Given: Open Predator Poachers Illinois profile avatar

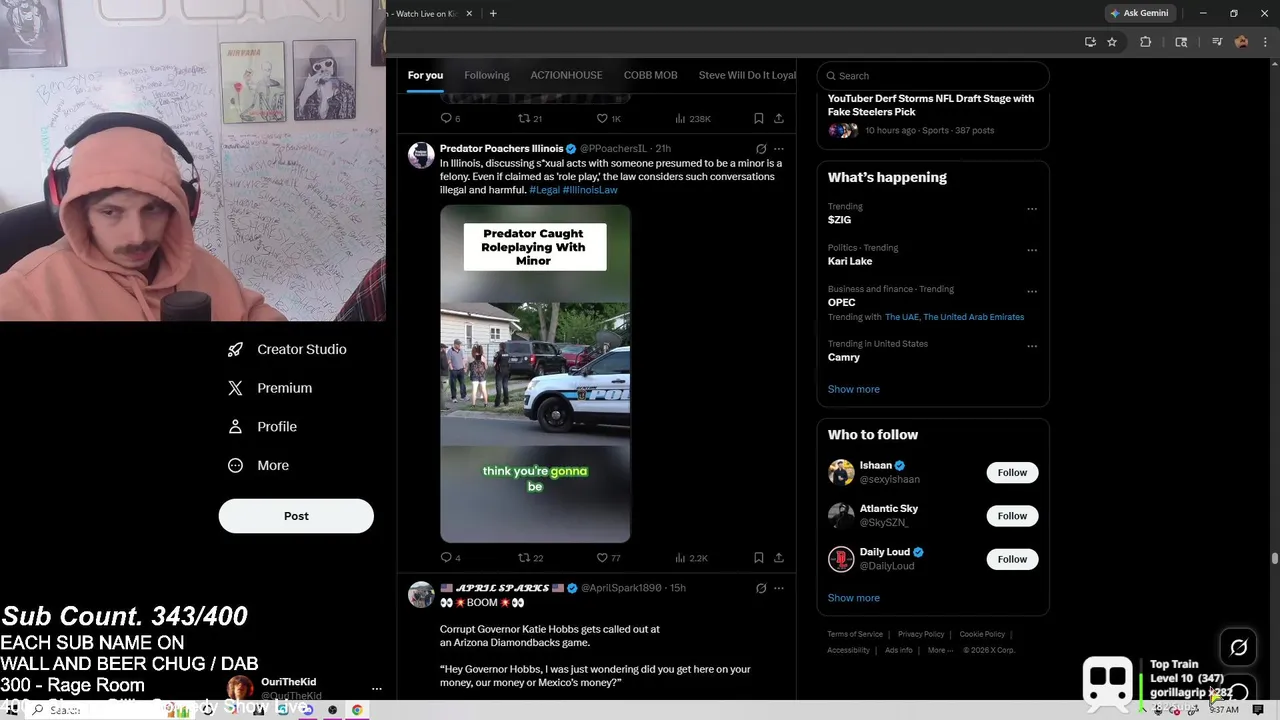Looking at the screenshot, I should (421, 155).
